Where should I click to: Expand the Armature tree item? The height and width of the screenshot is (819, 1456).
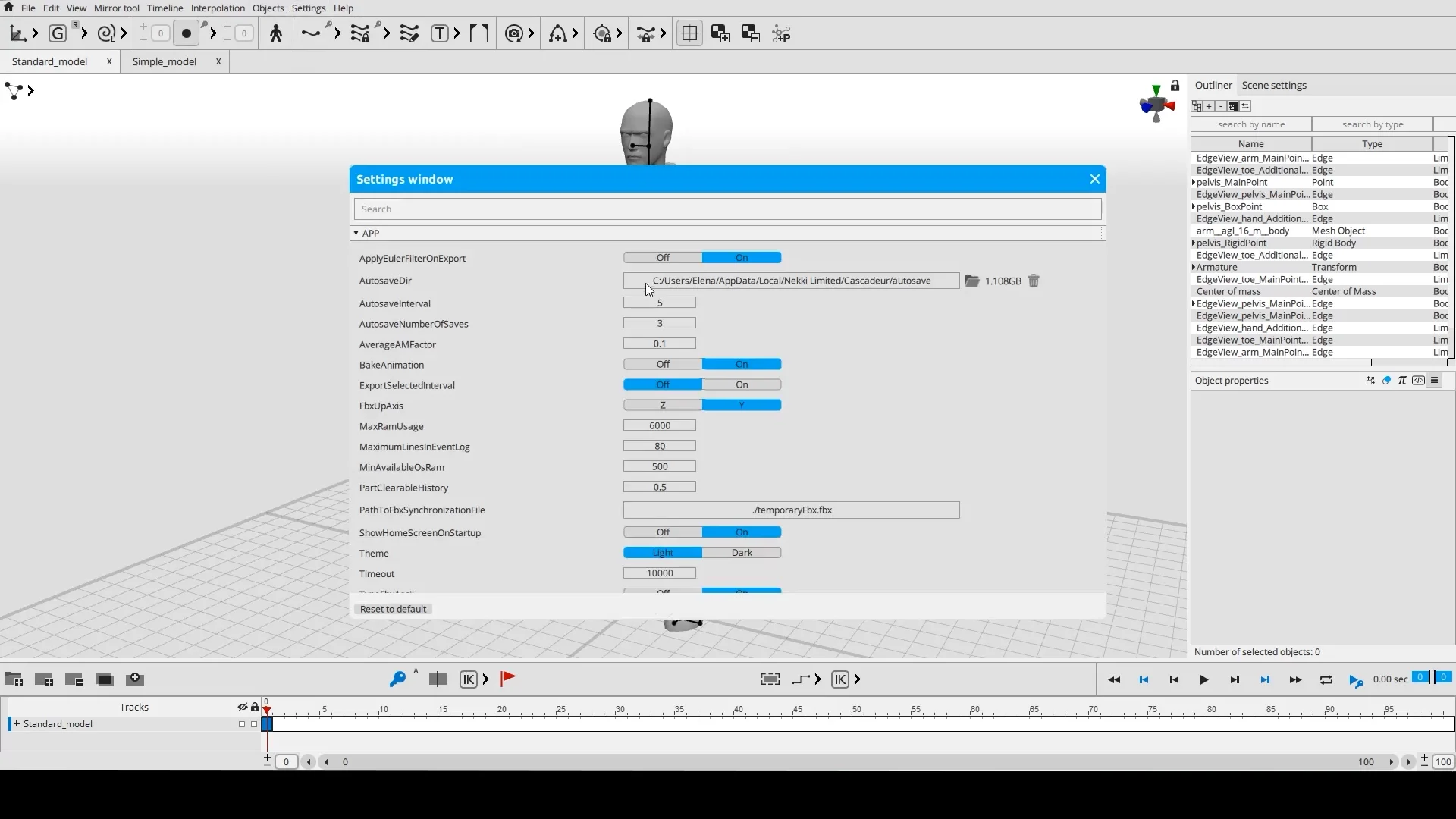point(1194,268)
